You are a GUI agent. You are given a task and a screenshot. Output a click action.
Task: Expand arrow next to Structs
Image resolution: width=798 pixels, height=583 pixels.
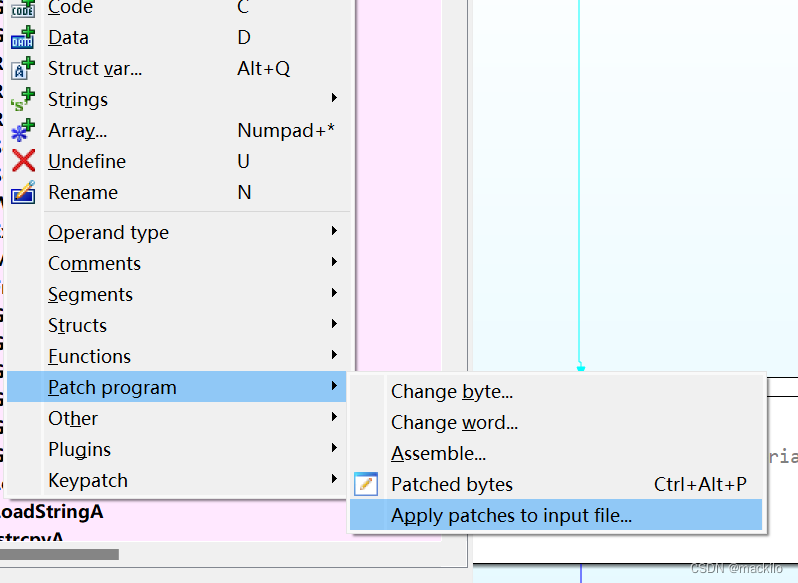pos(334,324)
